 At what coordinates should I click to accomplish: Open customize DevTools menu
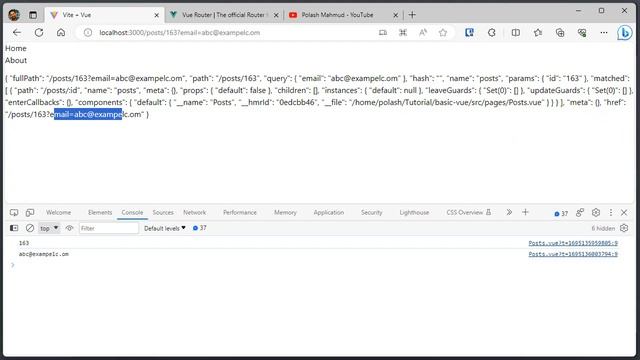tap(611, 212)
